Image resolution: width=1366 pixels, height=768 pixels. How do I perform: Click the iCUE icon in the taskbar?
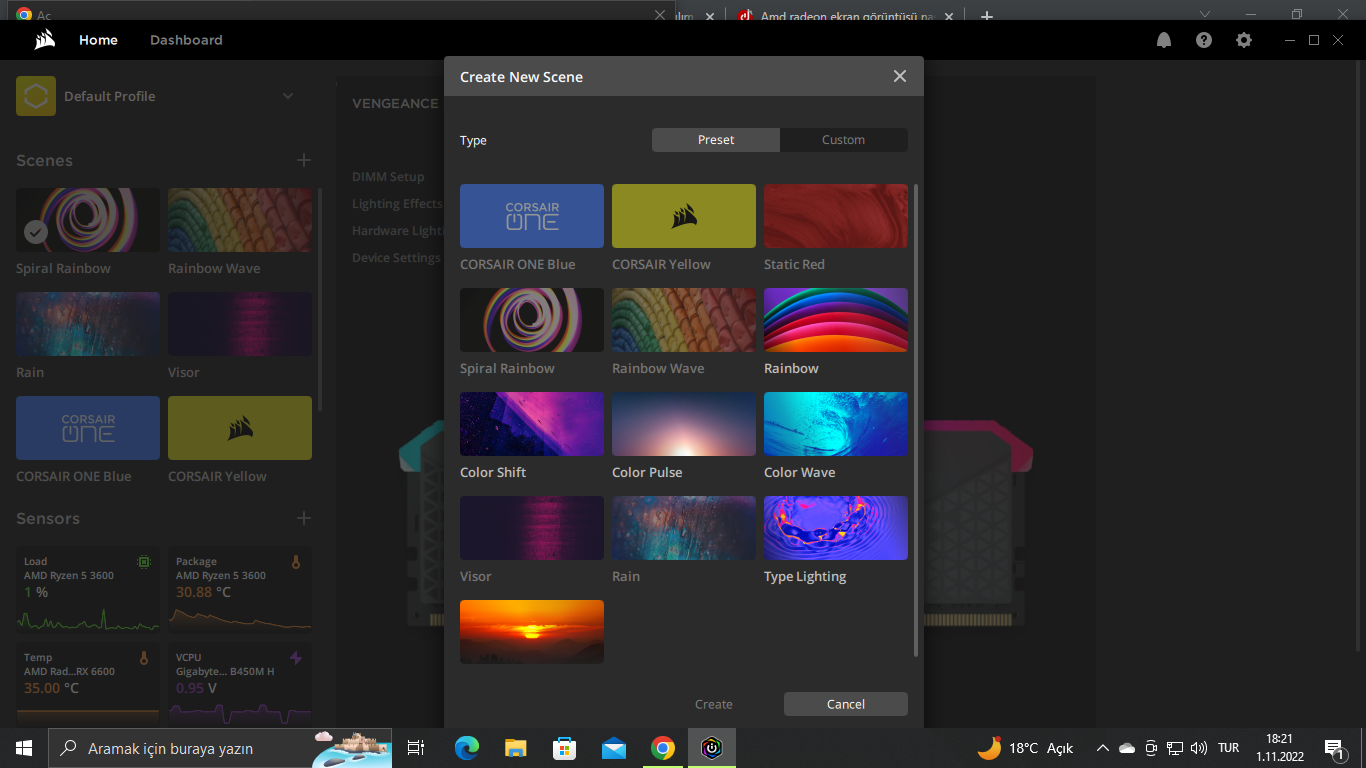[x=712, y=748]
